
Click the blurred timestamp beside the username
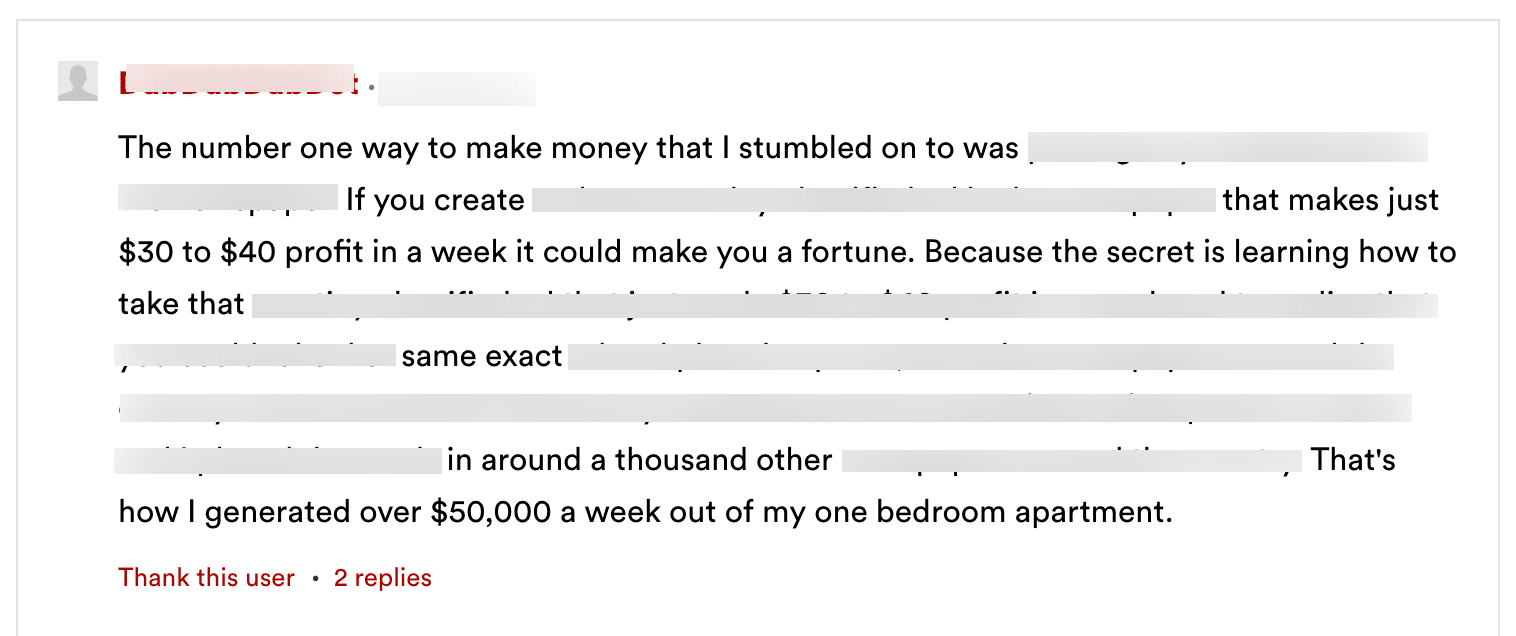point(458,88)
